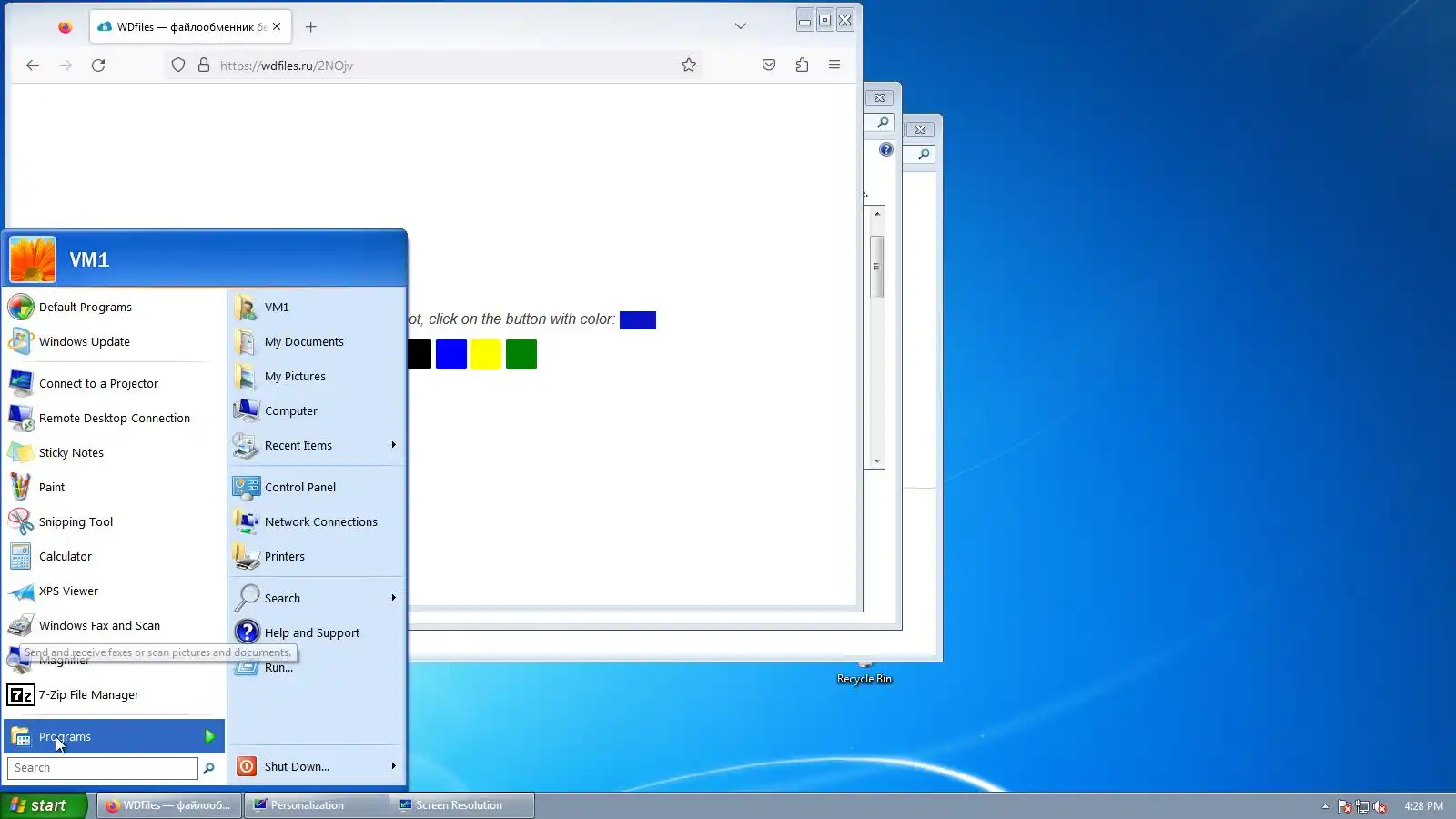Expand the Programs submenu
This screenshot has height=819, width=1456.
(x=114, y=736)
